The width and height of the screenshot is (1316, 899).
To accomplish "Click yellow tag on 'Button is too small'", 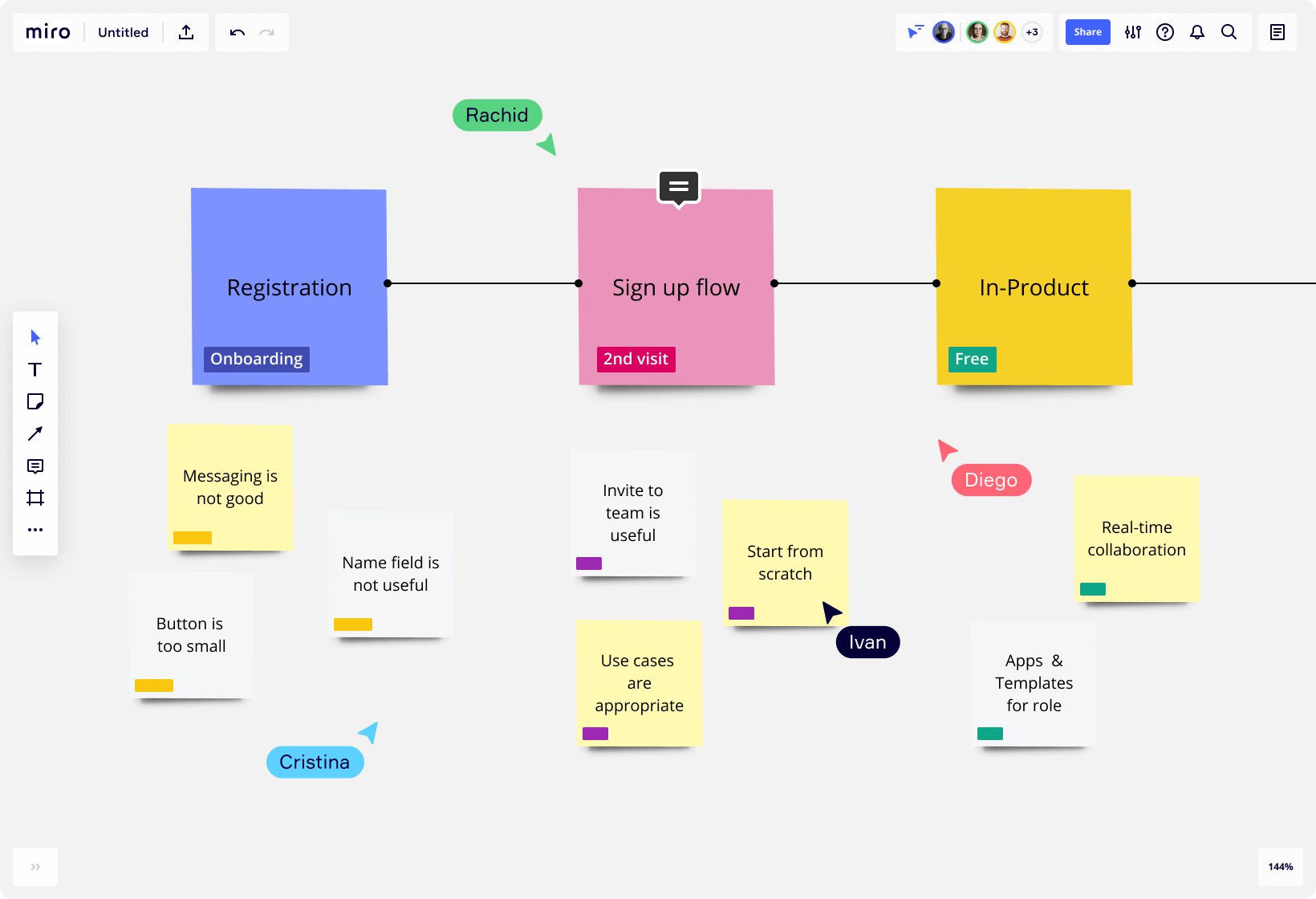I will point(154,685).
